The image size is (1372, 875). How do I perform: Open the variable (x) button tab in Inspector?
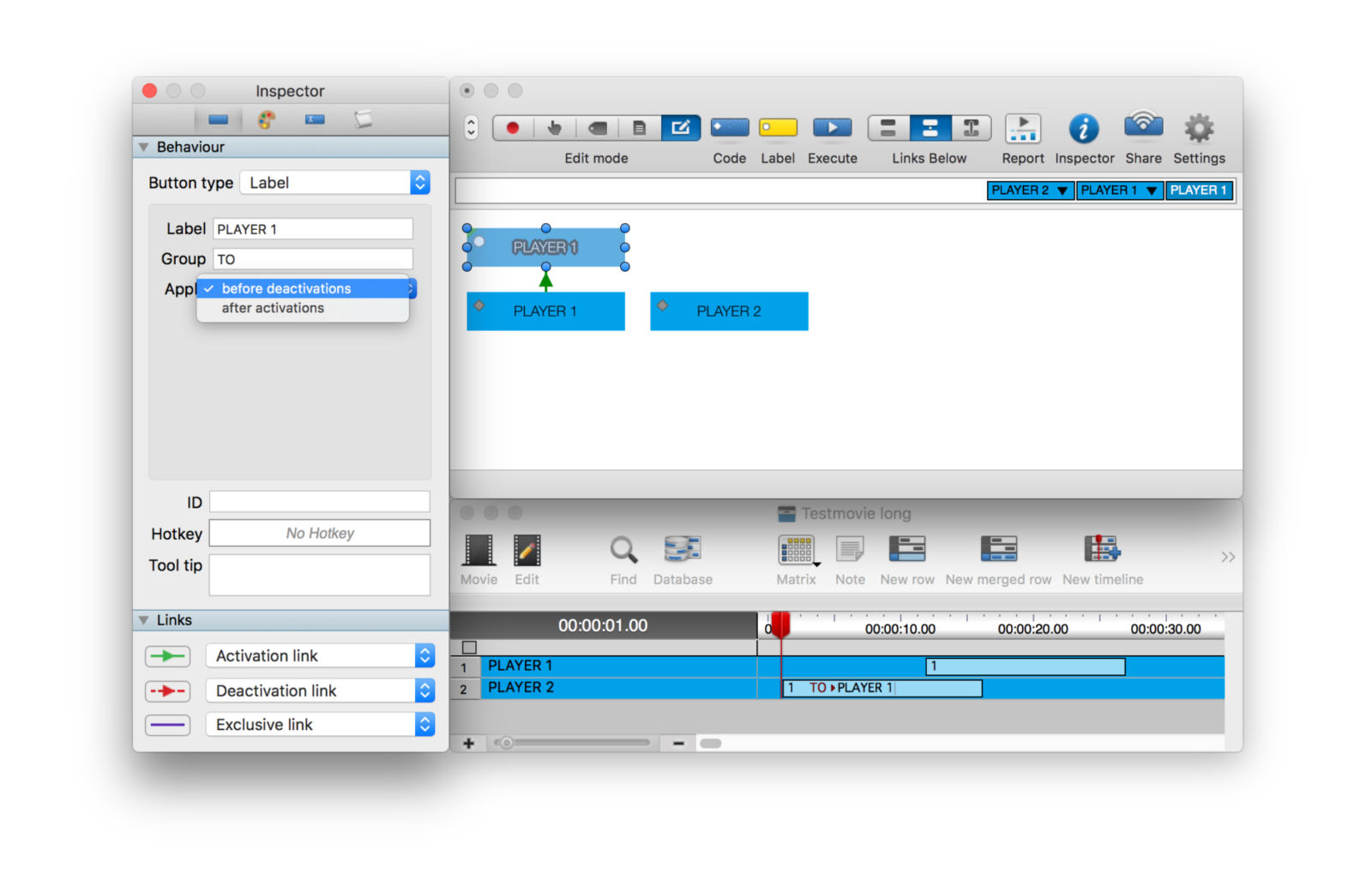[315, 120]
